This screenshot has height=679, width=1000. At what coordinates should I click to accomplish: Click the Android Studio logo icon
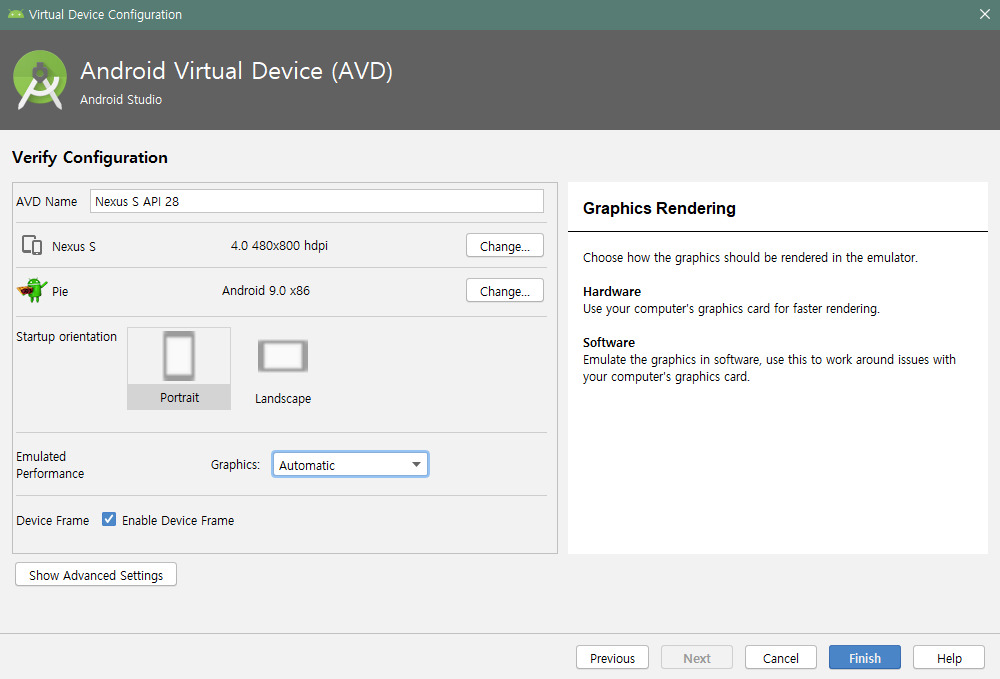[40, 80]
